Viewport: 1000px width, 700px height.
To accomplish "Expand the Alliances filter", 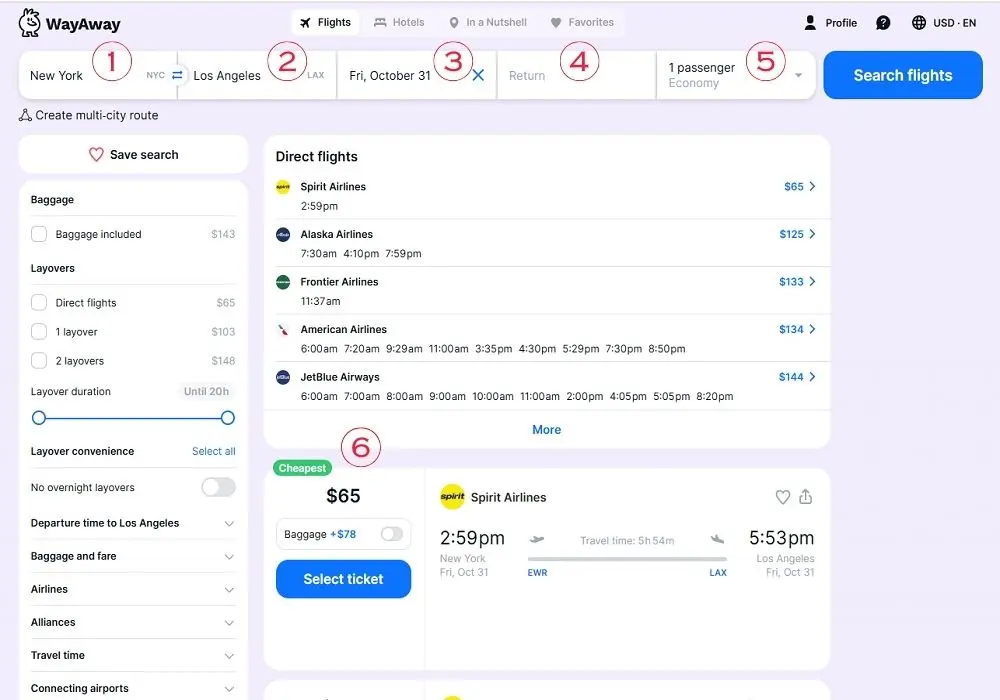I will tap(133, 622).
